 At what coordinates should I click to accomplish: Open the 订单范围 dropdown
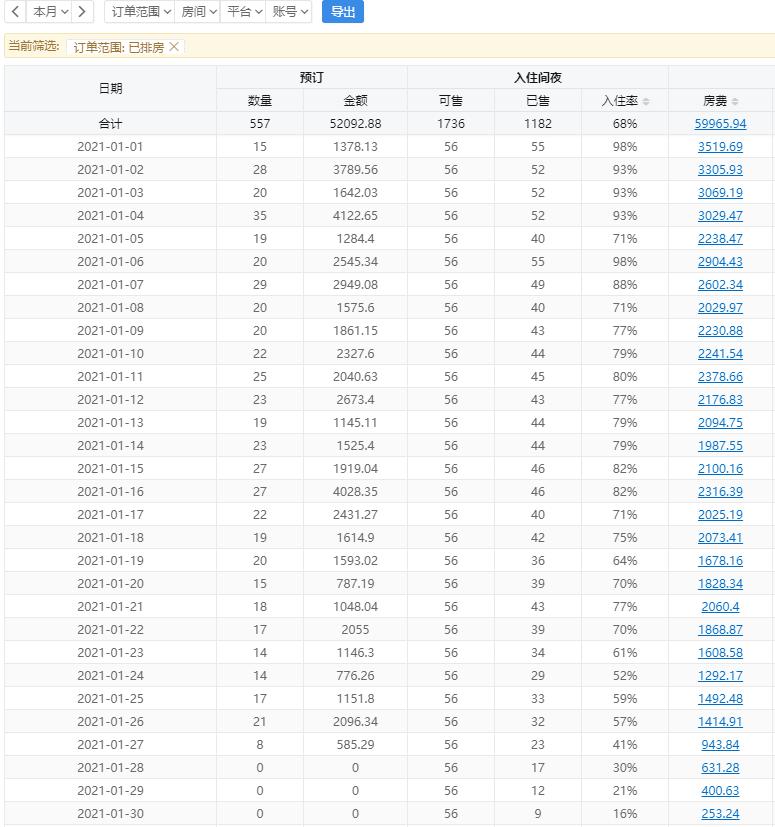[140, 12]
